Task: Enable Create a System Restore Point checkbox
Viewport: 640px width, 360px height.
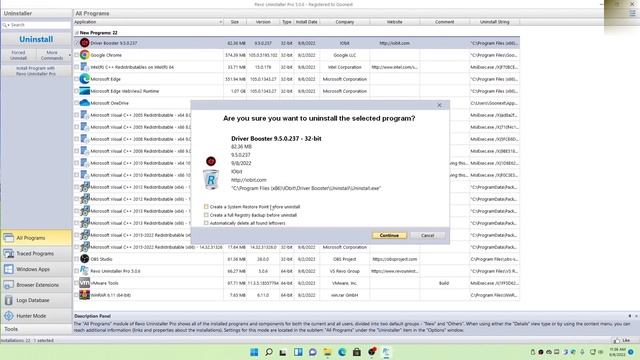Action: (x=206, y=207)
